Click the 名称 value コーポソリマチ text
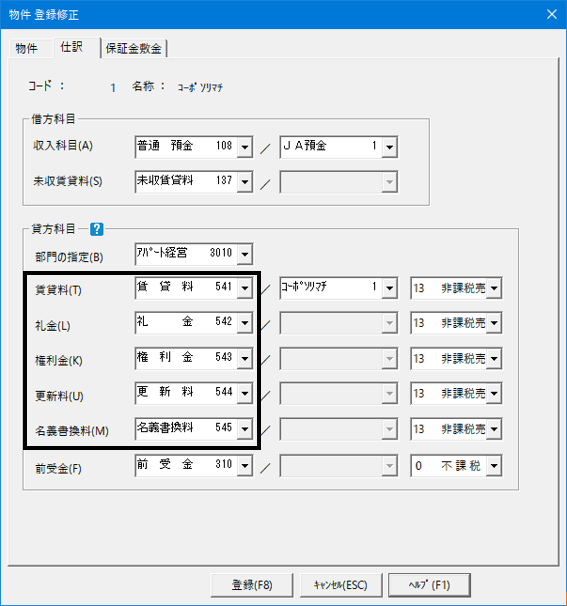 coord(200,87)
